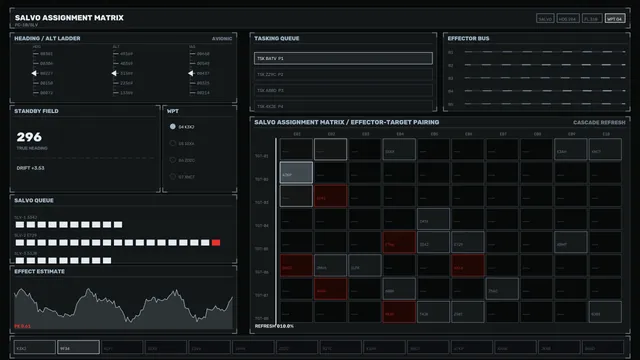
Task: Open the K3X2 tab in bottom strip
Action: coord(35,347)
